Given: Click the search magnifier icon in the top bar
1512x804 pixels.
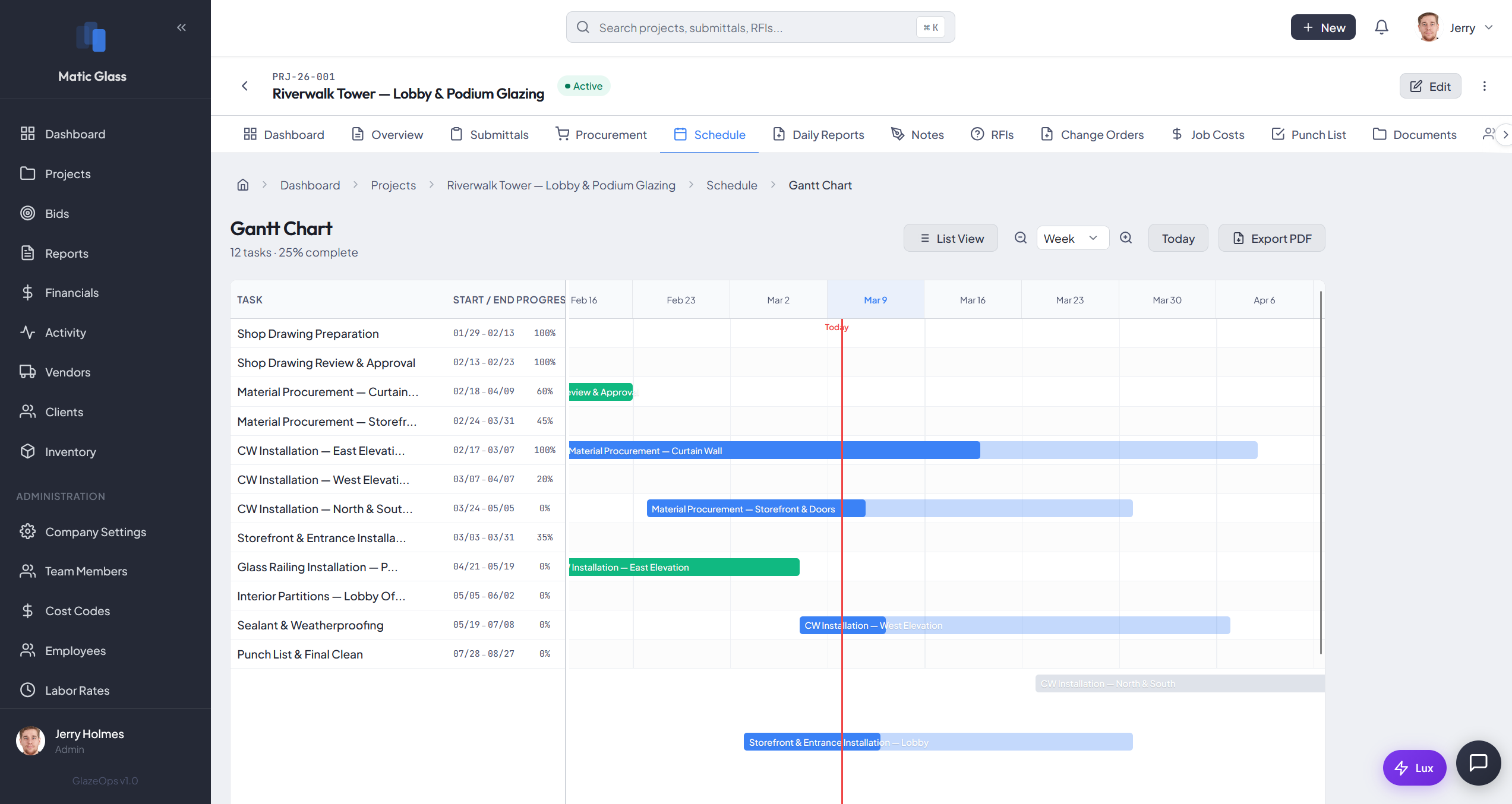Looking at the screenshot, I should tap(583, 27).
